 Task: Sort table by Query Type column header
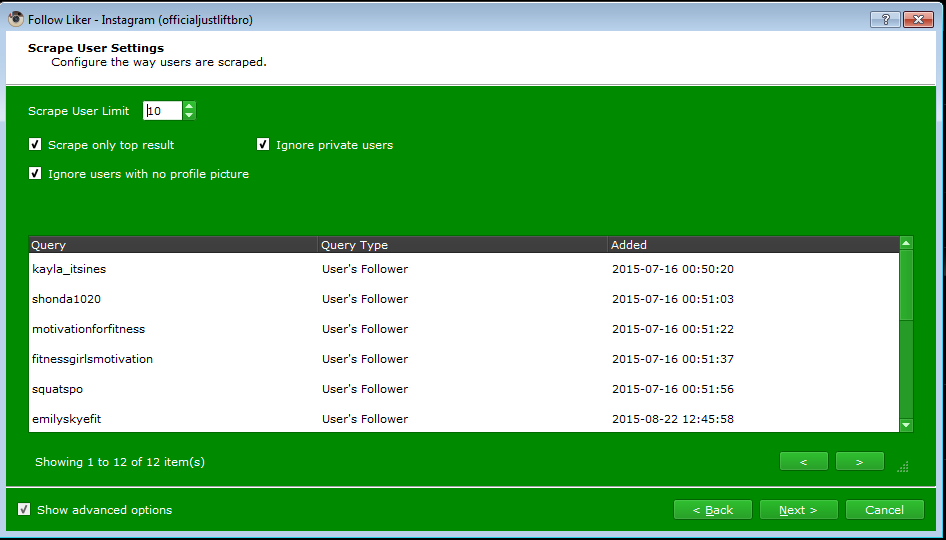462,244
